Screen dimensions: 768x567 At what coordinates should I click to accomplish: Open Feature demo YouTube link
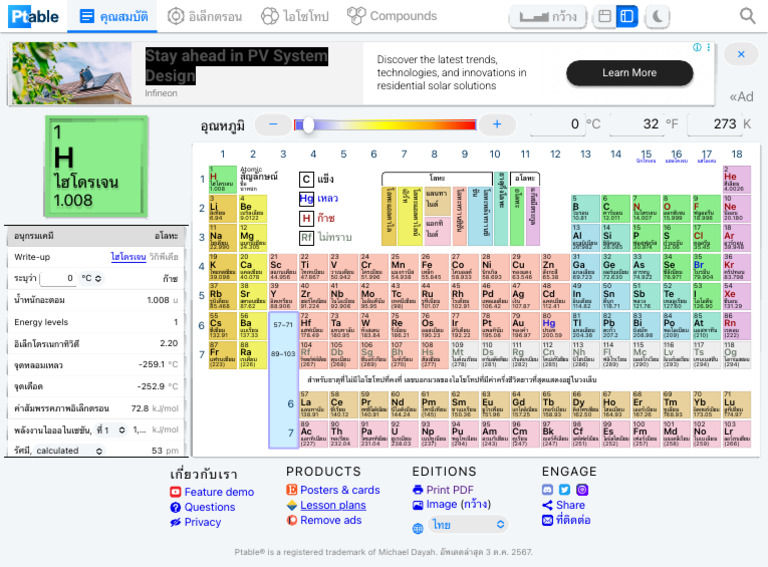[213, 492]
